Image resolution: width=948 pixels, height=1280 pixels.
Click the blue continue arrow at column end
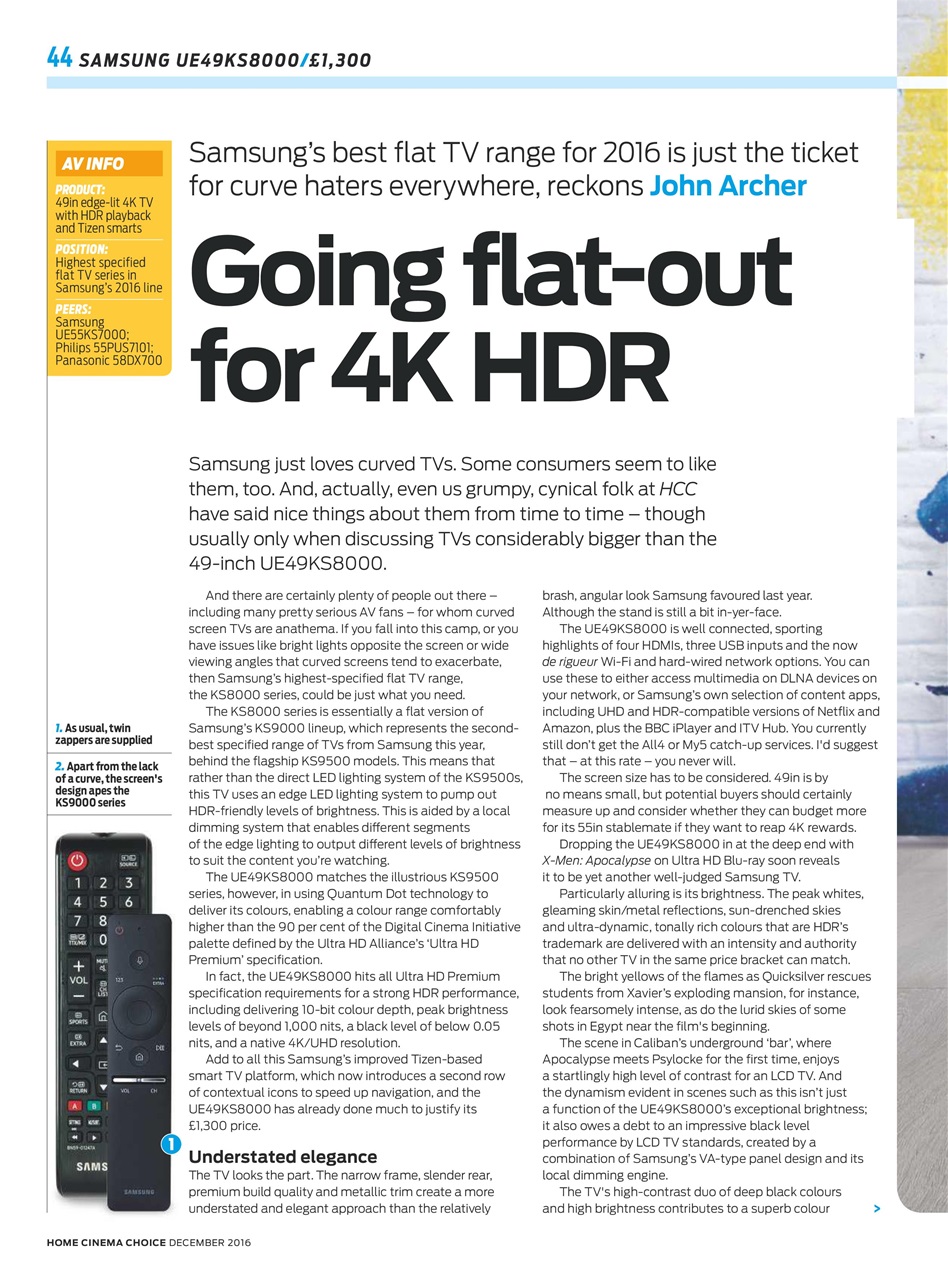877,1209
